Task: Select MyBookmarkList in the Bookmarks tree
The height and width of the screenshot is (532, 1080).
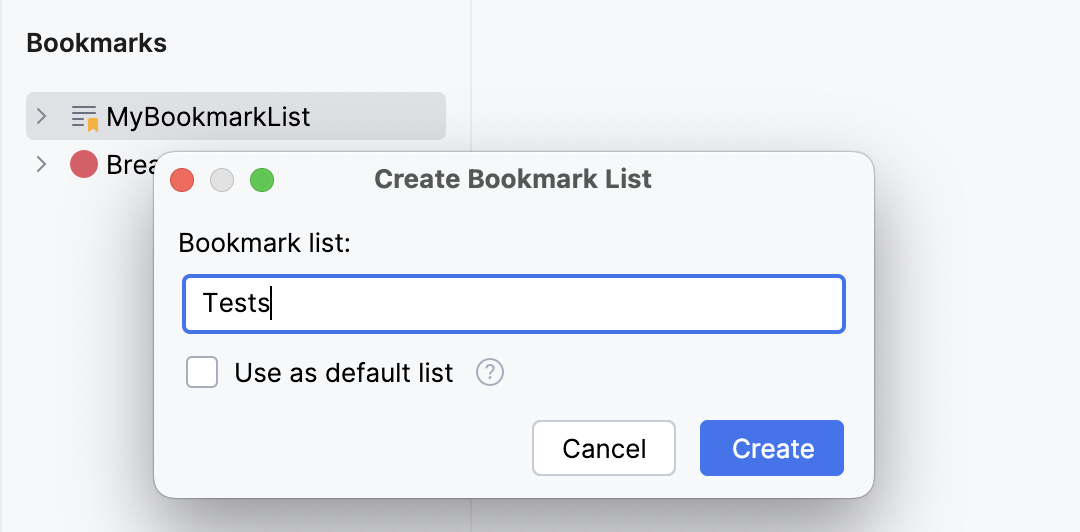Action: tap(208, 117)
